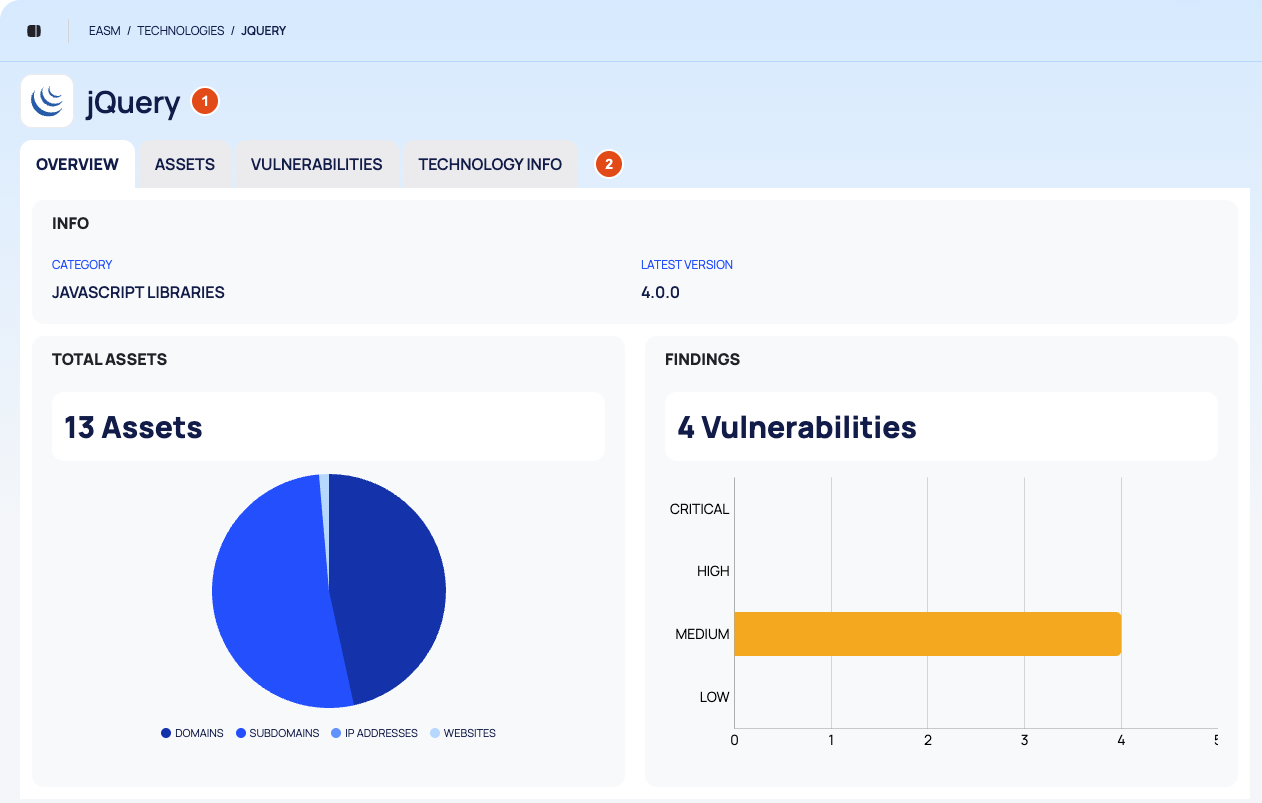
Task: Navigate to Technologies breadcrumb link
Action: coord(180,31)
